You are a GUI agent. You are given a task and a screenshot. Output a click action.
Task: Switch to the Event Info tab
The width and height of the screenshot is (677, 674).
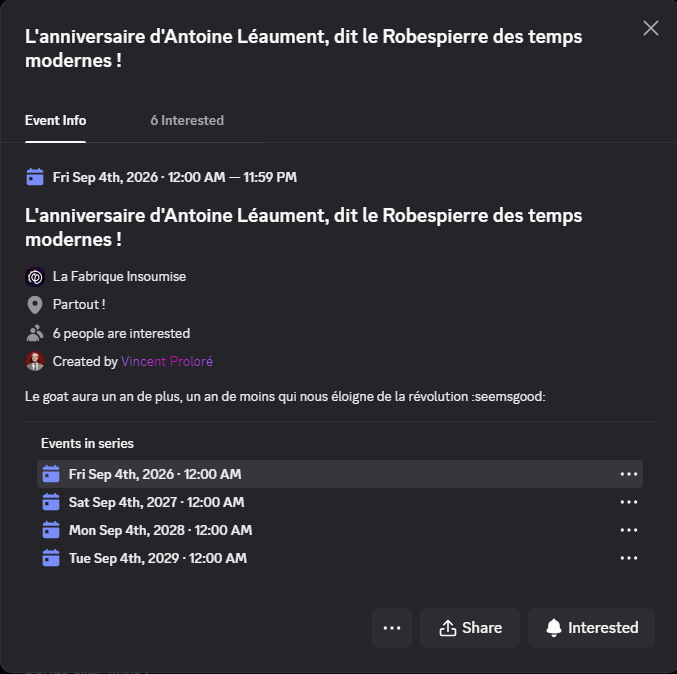coord(55,120)
